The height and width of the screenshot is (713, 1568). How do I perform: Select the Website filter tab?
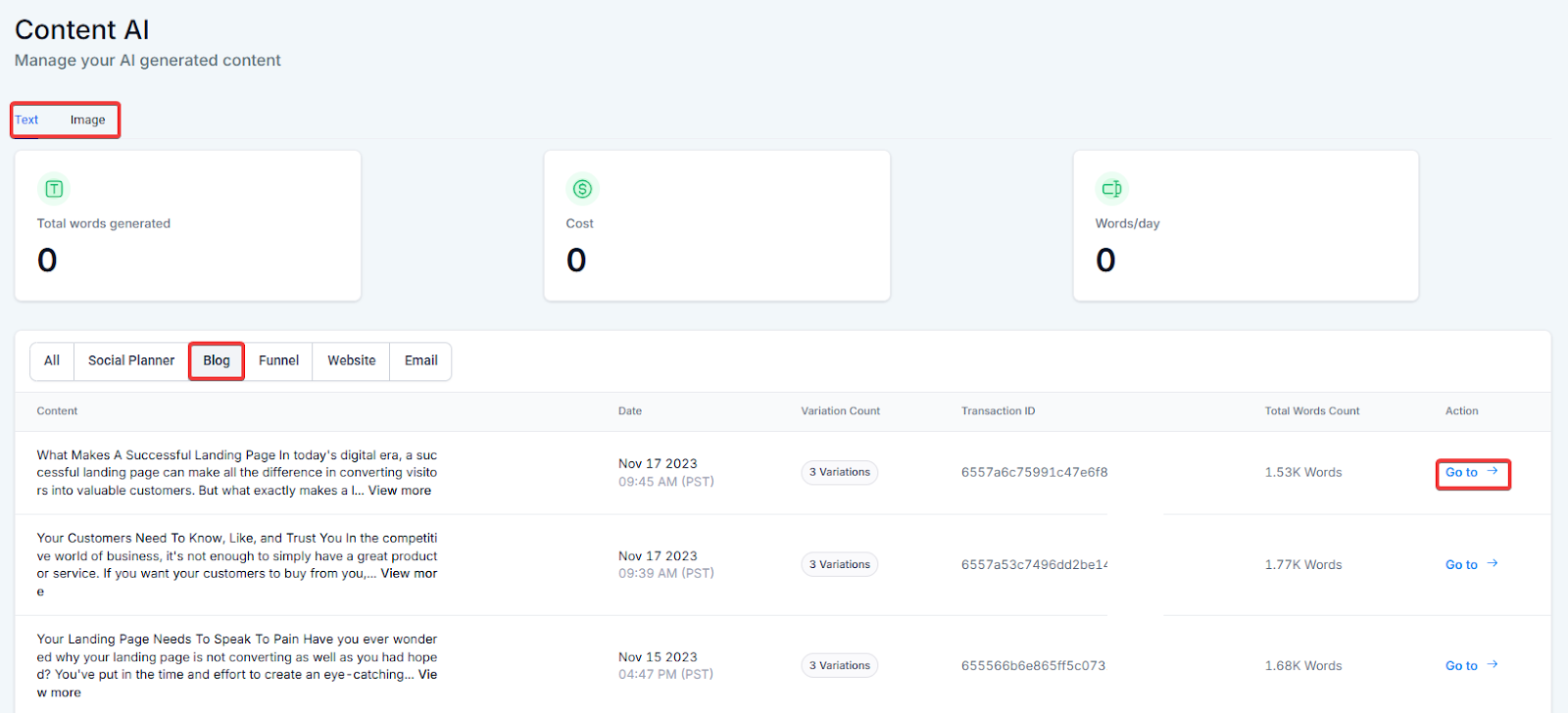point(352,360)
